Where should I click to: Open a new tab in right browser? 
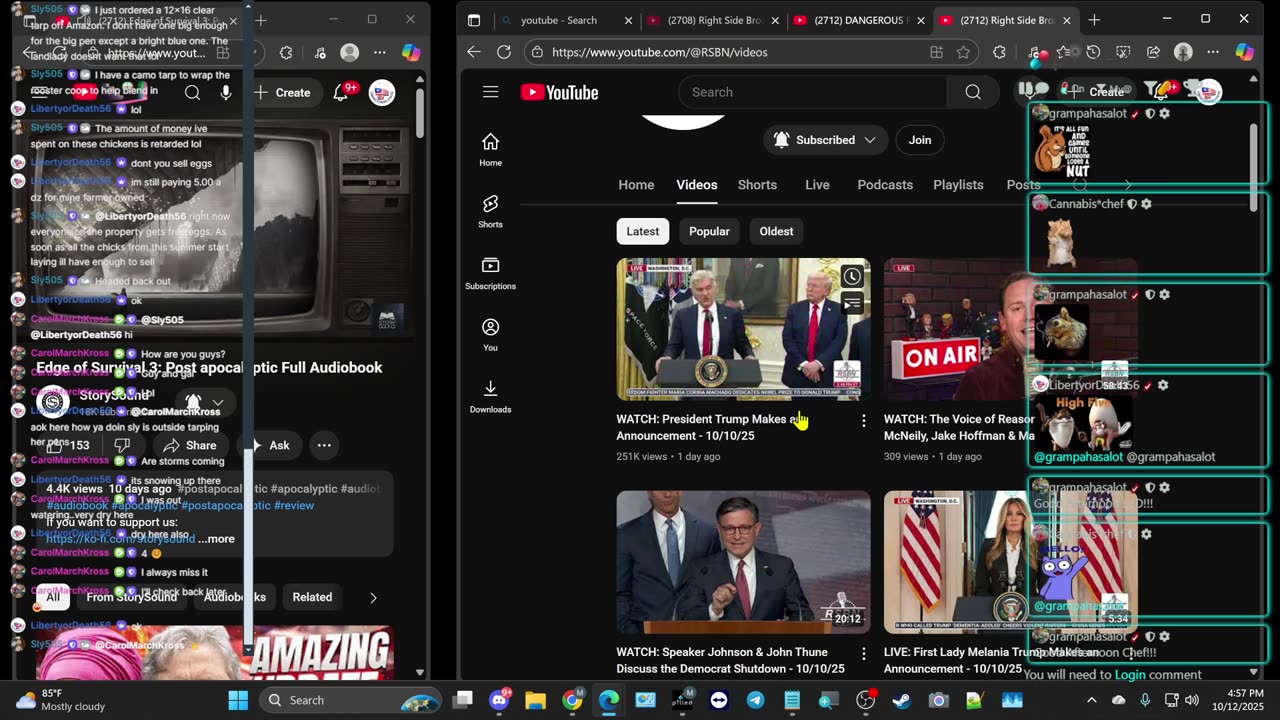point(1094,20)
